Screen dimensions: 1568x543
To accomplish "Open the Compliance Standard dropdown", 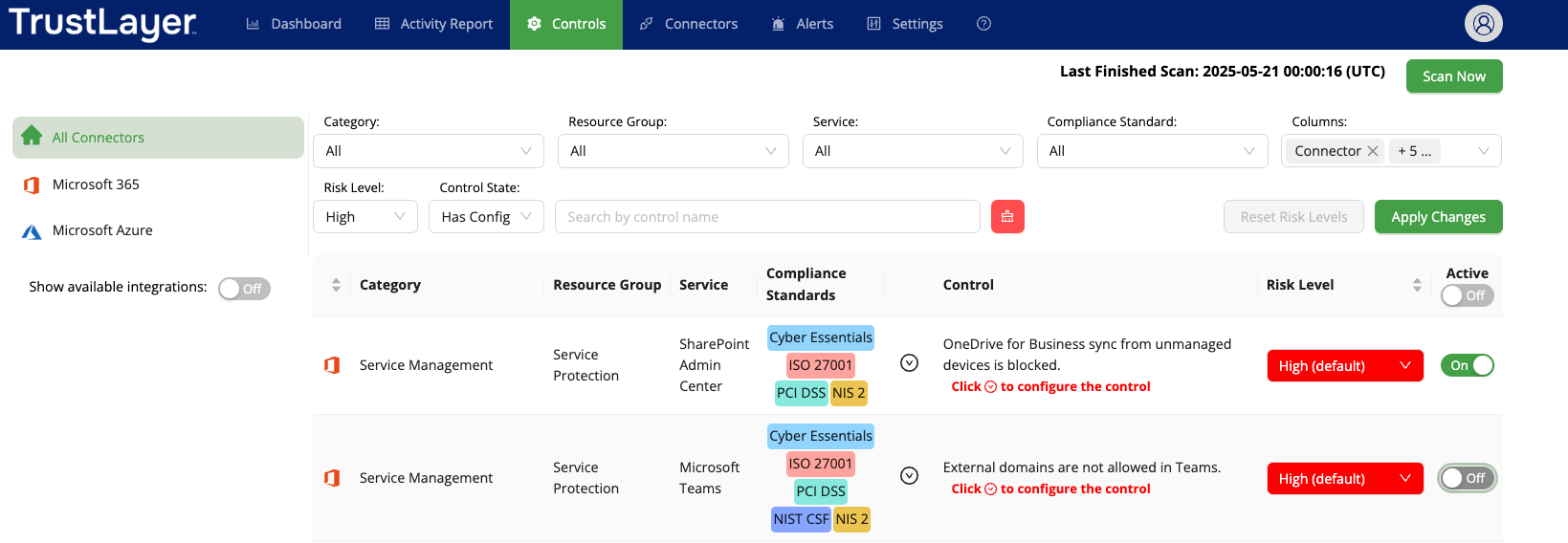I will click(1152, 151).
